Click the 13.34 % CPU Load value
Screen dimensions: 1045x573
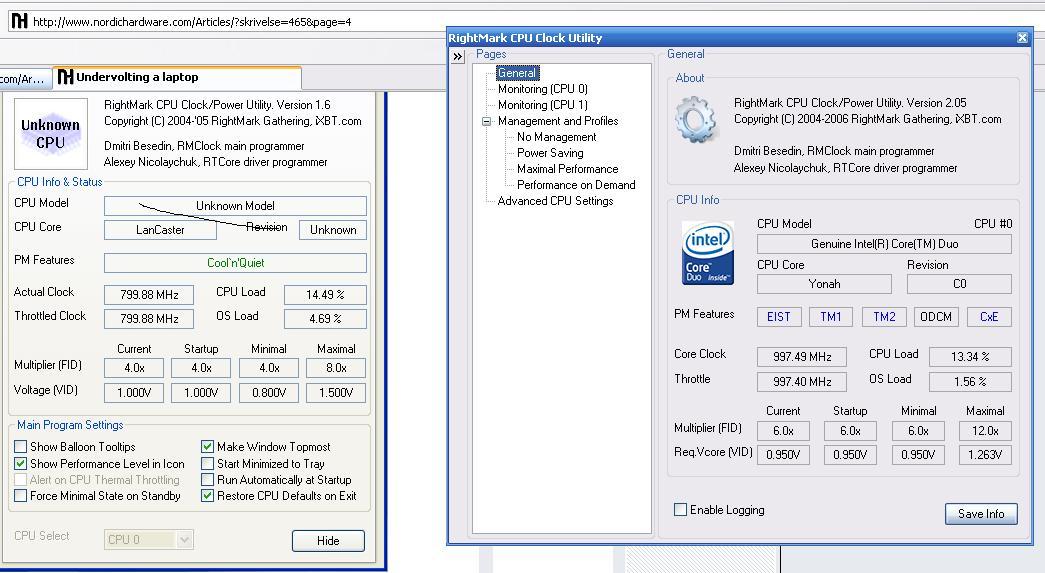tap(970, 356)
